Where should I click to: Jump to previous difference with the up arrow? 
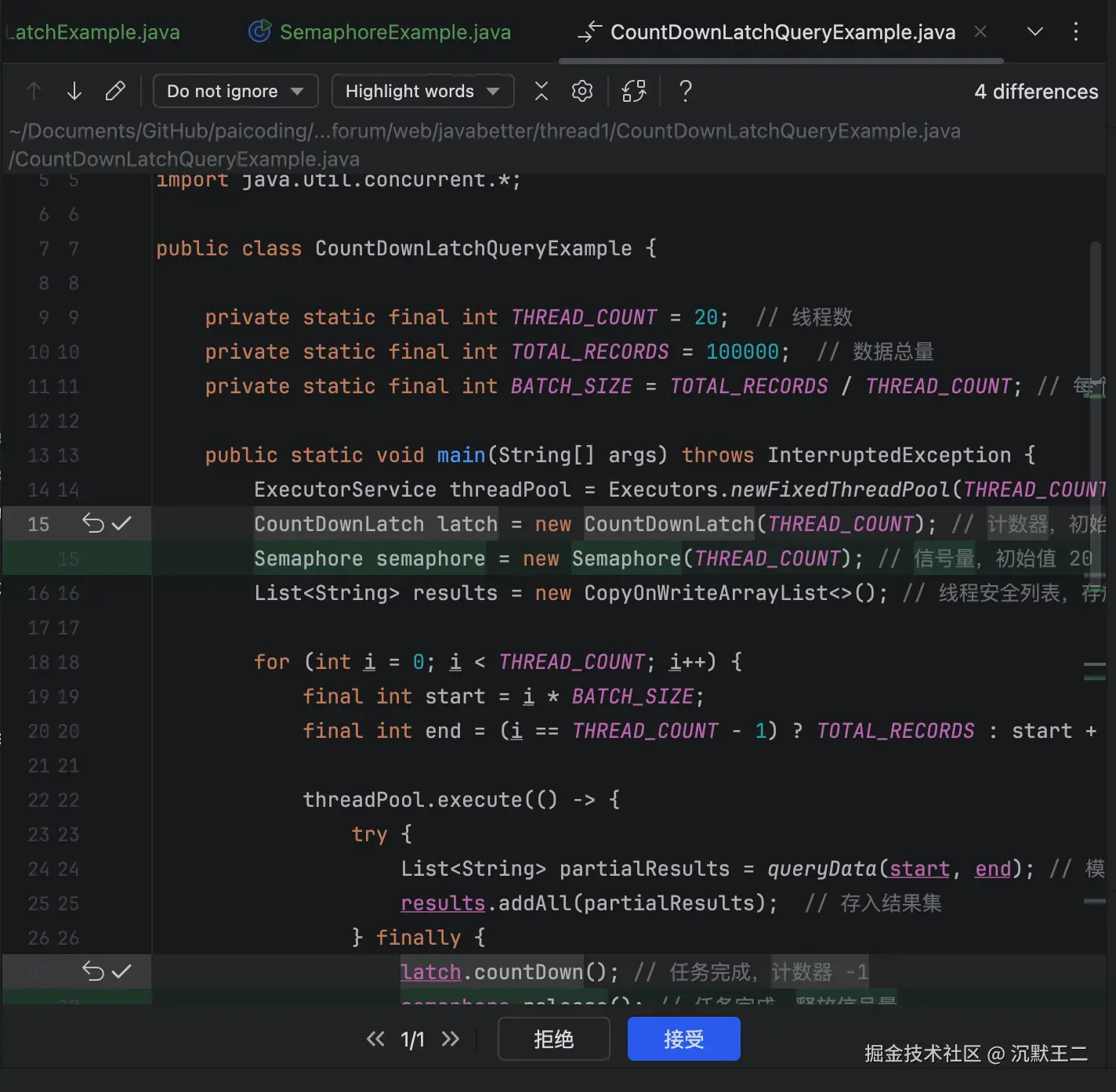pos(34,91)
